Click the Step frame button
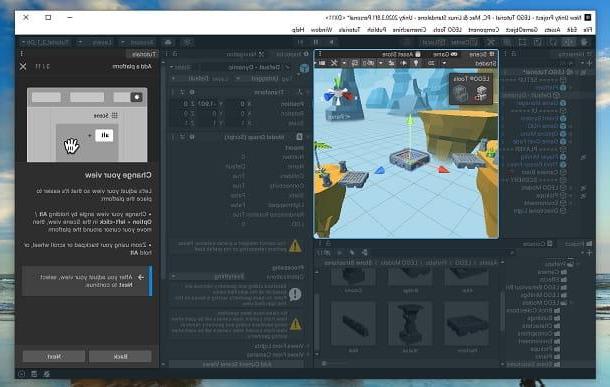The height and width of the screenshot is (387, 610). (300, 42)
